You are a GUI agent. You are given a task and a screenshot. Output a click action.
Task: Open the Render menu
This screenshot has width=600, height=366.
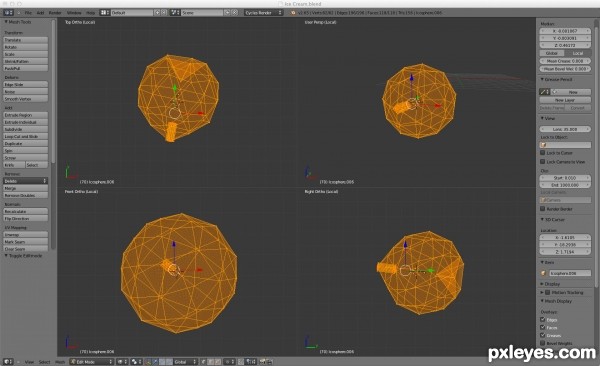click(x=55, y=13)
